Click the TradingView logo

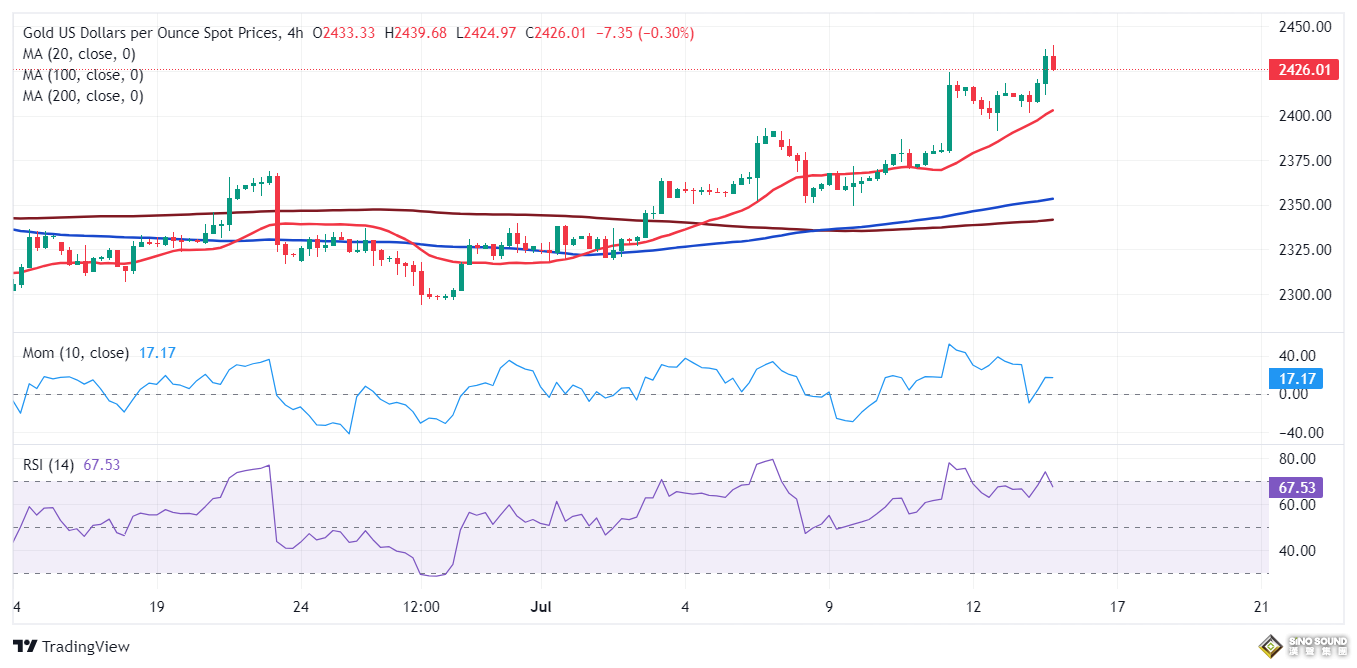point(71,646)
